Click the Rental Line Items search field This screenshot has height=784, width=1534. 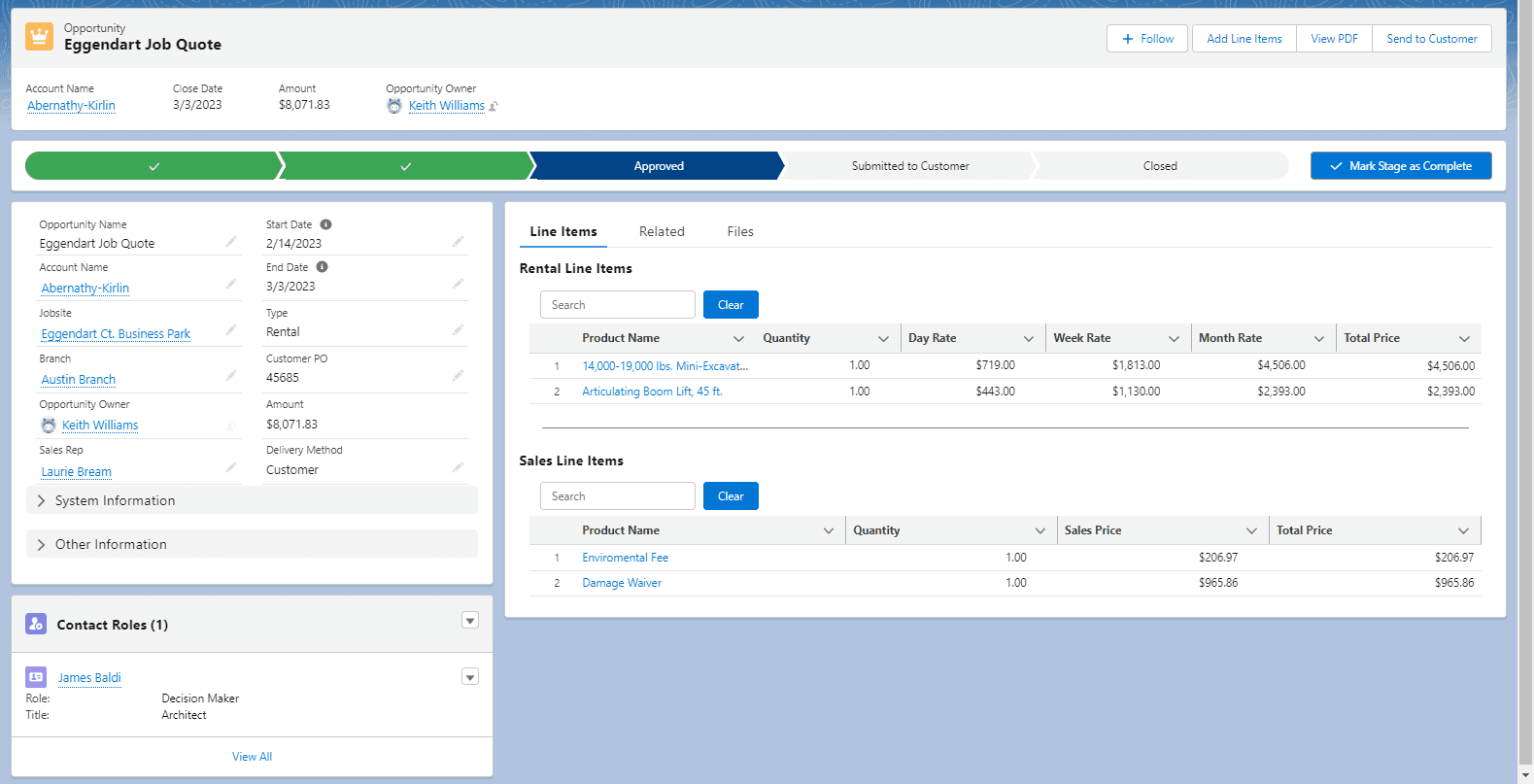617,305
